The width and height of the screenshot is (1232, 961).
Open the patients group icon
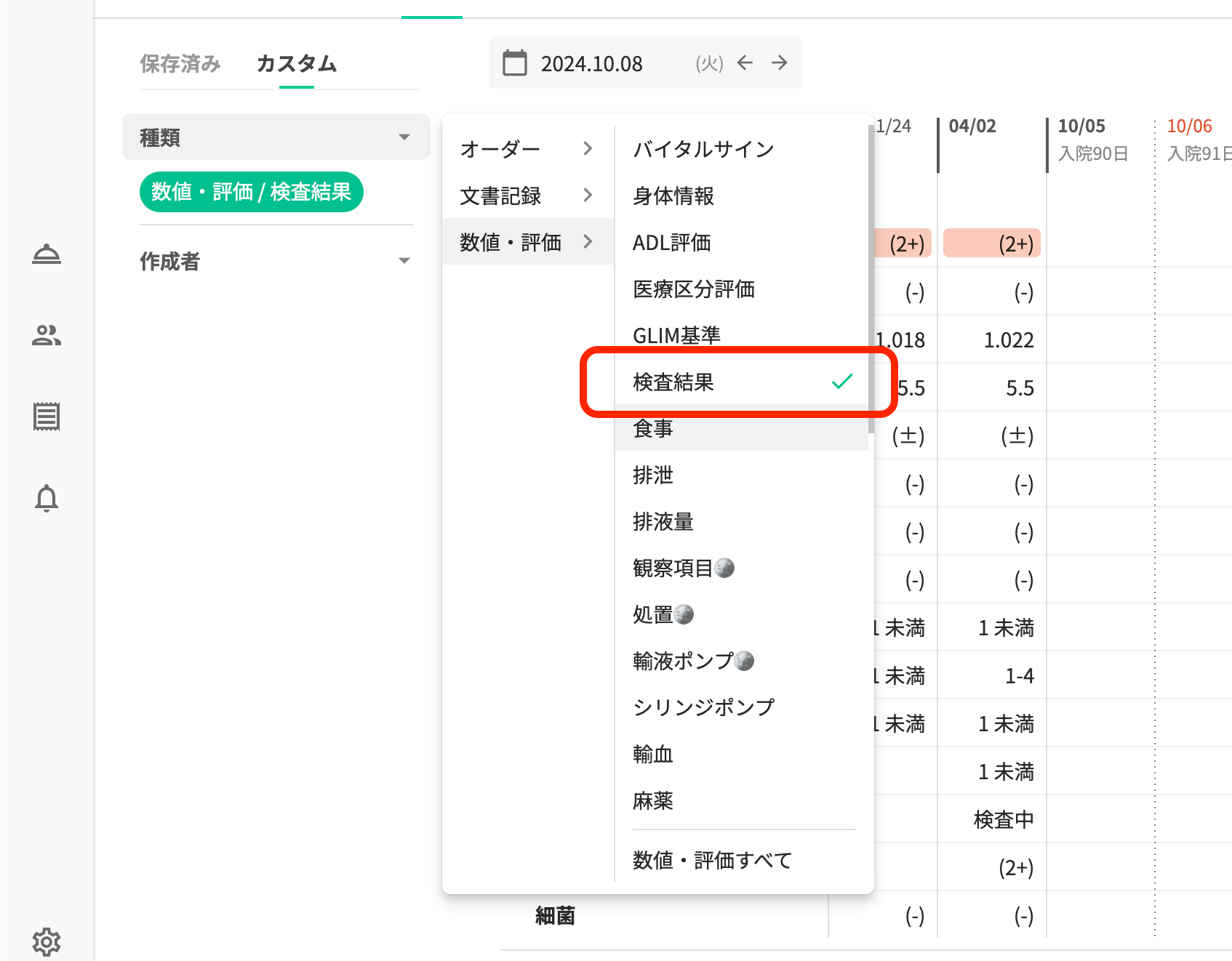pyautogui.click(x=47, y=335)
